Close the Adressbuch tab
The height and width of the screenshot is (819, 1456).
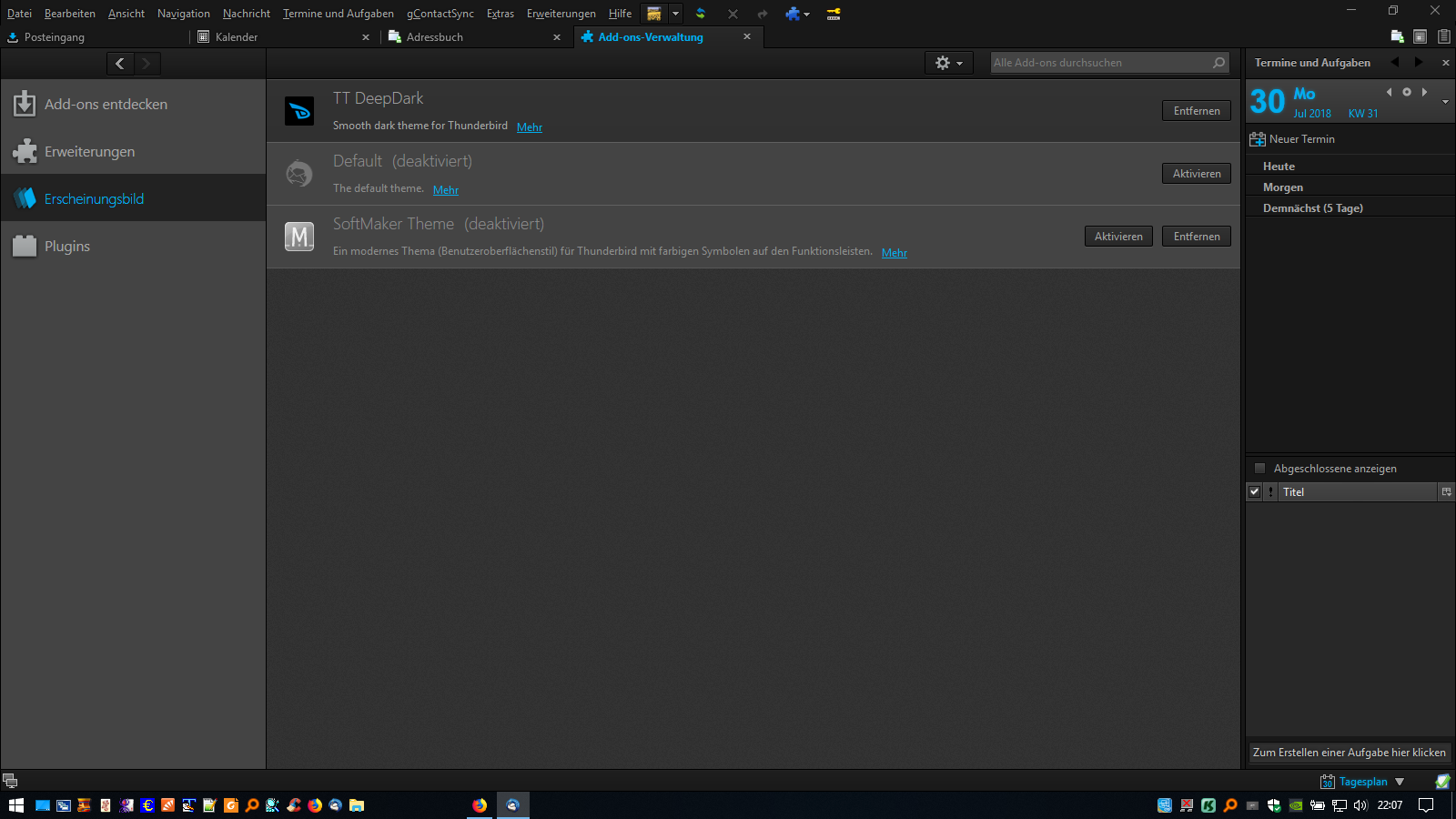(x=557, y=37)
